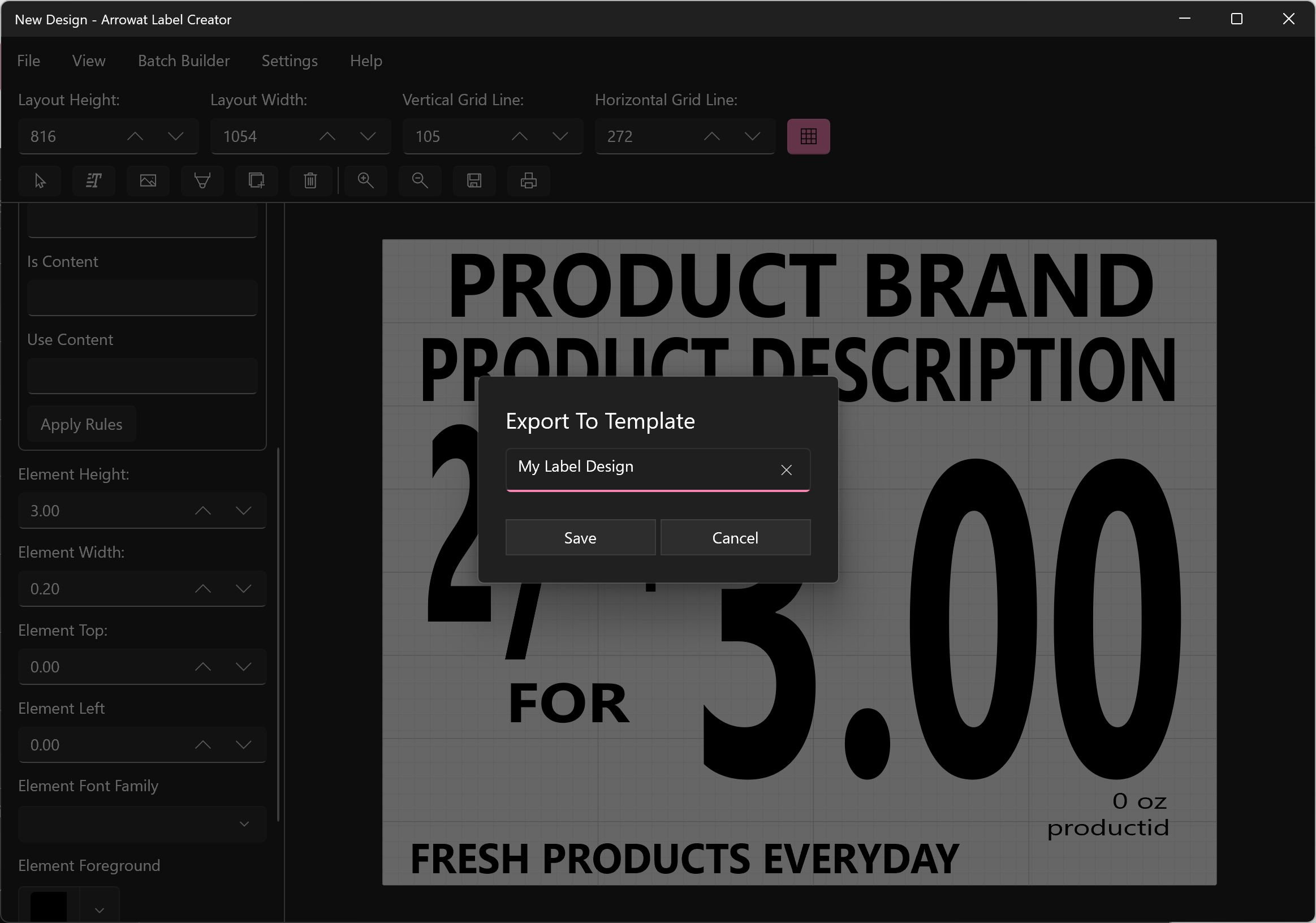Image resolution: width=1316 pixels, height=923 pixels.
Task: Open the Settings menu
Action: click(289, 60)
